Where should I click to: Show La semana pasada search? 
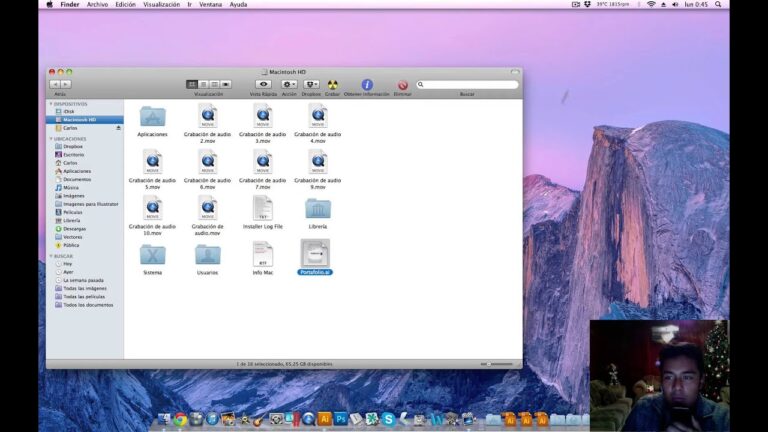click(x=84, y=280)
